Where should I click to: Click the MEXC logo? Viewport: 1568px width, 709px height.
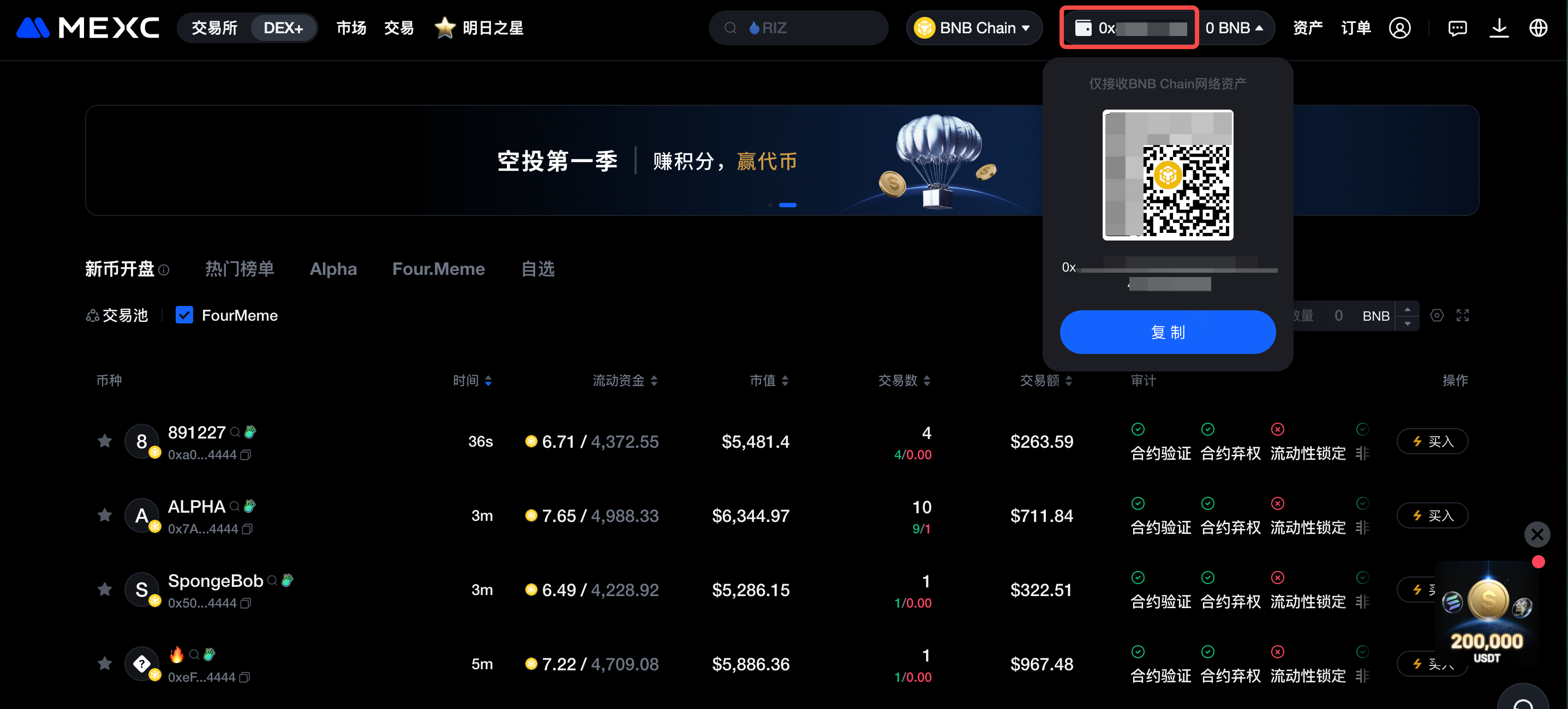[88, 27]
